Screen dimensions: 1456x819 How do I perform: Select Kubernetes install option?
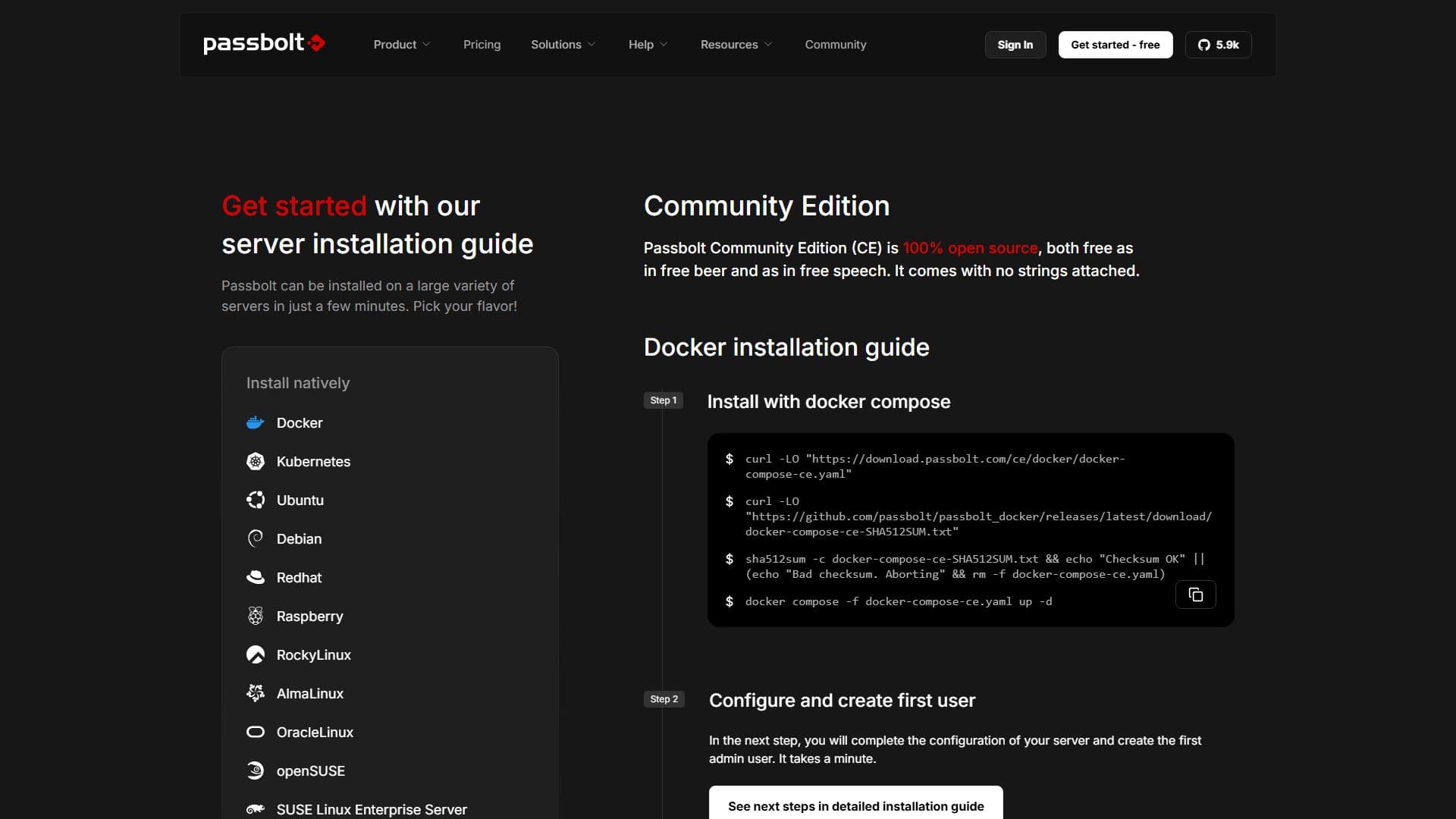pos(313,462)
